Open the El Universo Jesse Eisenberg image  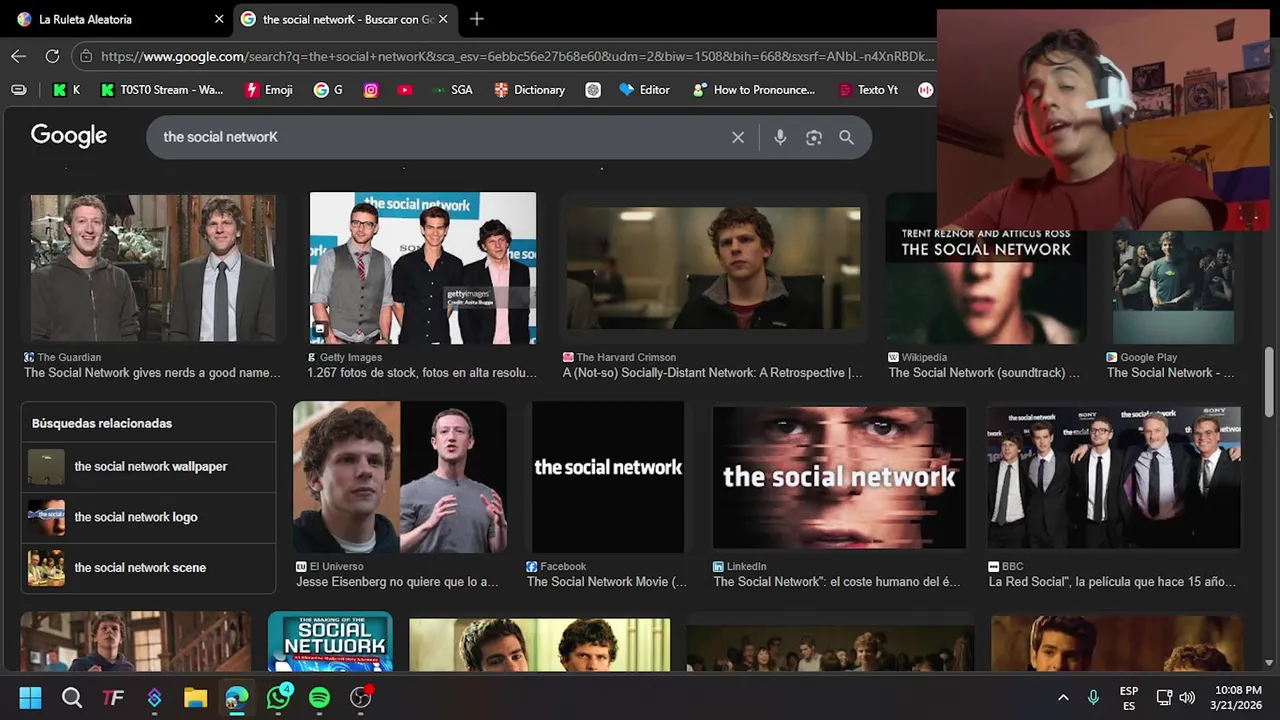coord(400,477)
